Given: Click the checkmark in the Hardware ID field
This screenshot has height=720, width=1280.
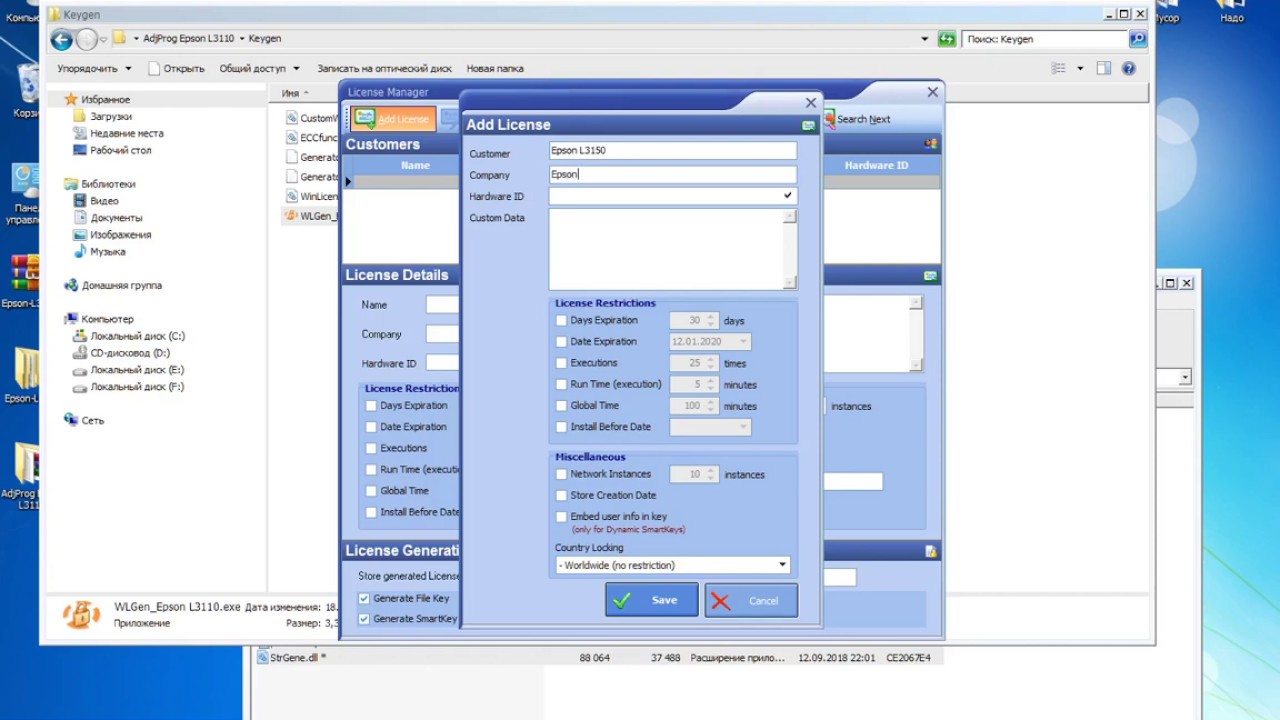Looking at the screenshot, I should (x=788, y=196).
